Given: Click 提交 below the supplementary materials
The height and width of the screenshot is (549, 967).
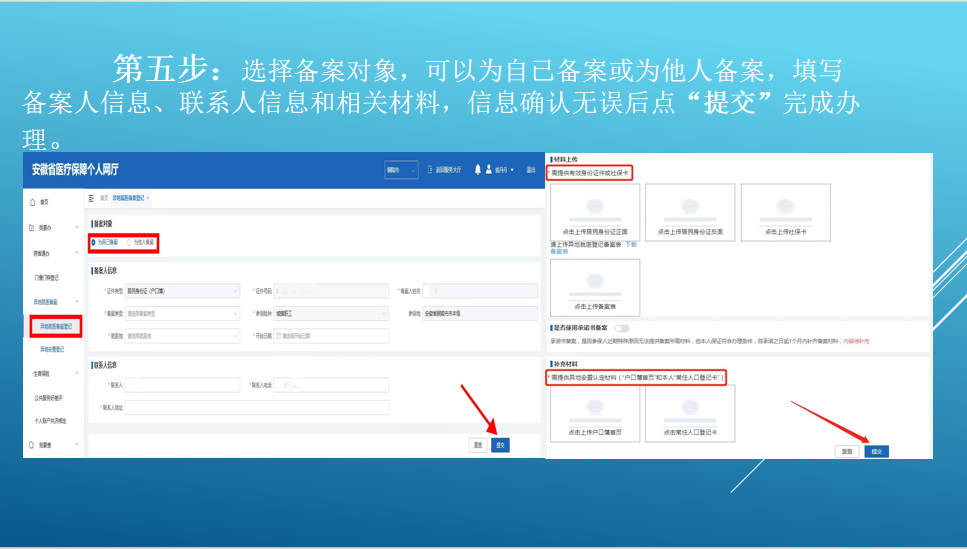Looking at the screenshot, I should tap(876, 452).
